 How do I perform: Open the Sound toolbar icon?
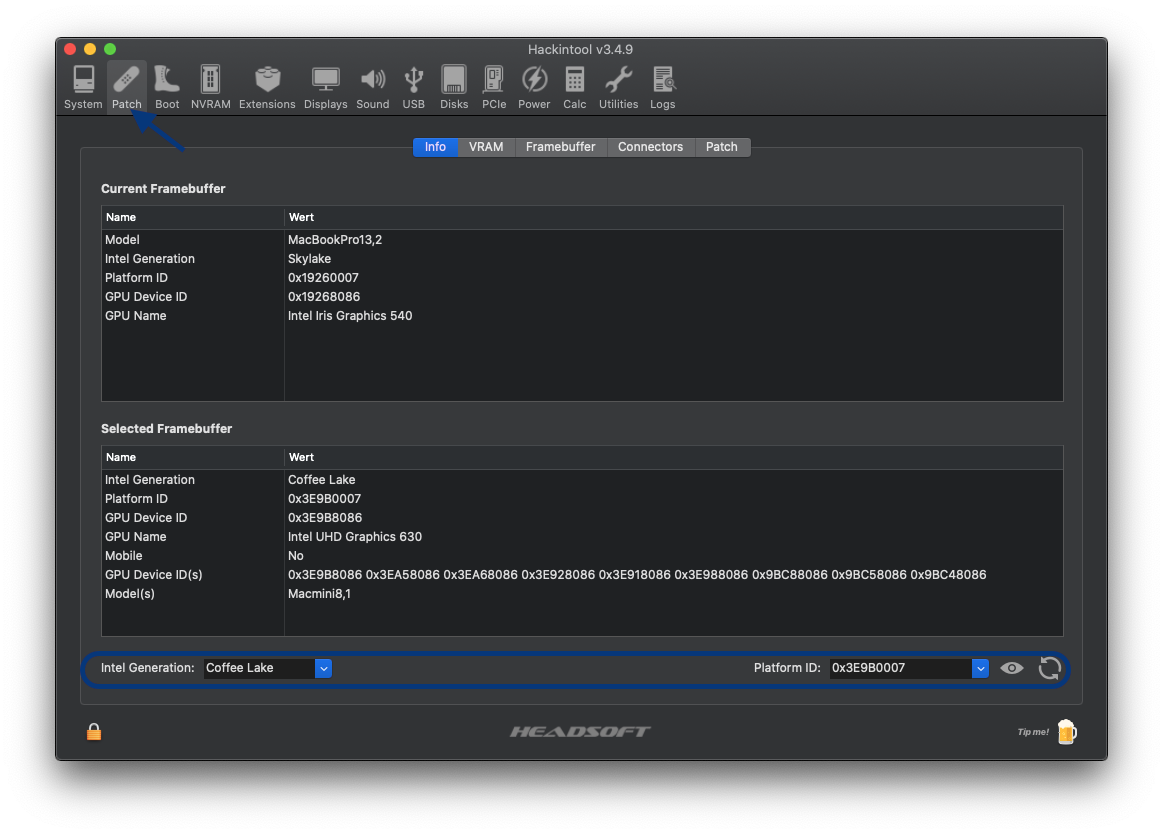tap(372, 87)
